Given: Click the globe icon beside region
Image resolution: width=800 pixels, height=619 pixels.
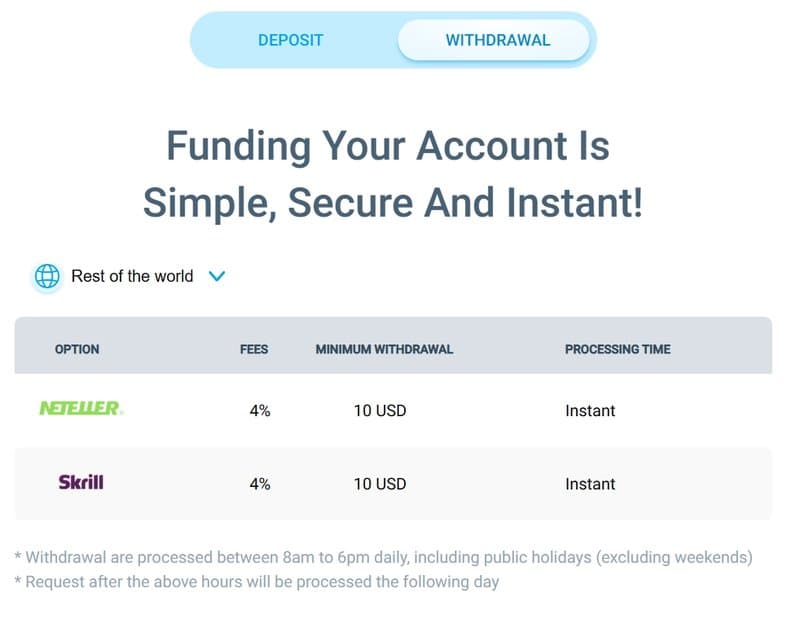Looking at the screenshot, I should click(x=47, y=276).
